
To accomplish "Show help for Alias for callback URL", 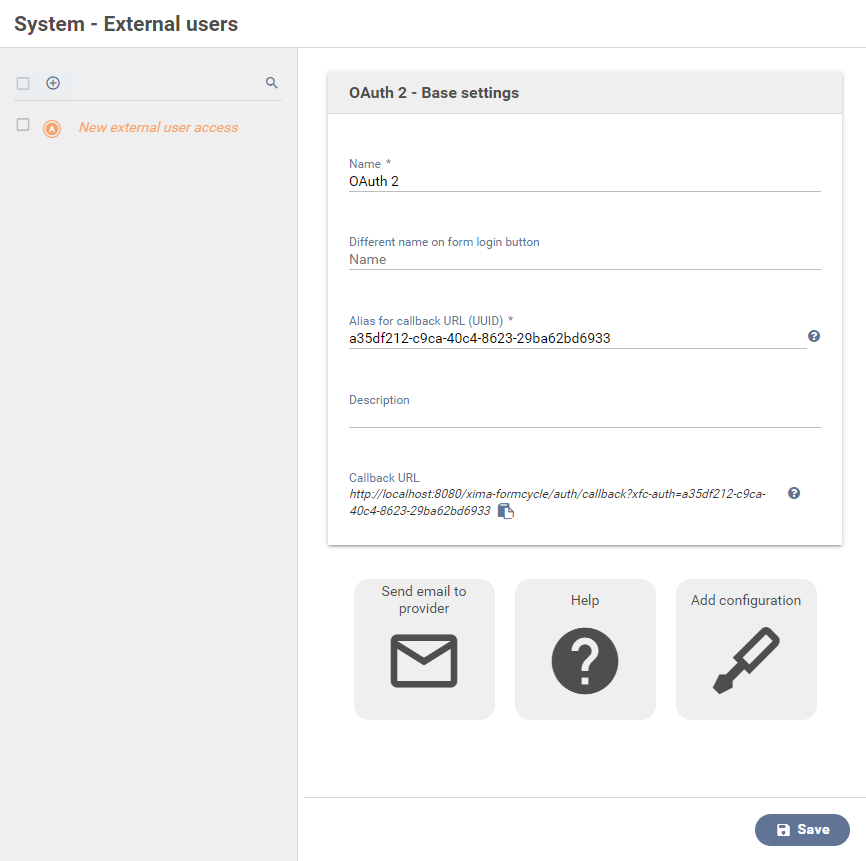I will pyautogui.click(x=814, y=336).
